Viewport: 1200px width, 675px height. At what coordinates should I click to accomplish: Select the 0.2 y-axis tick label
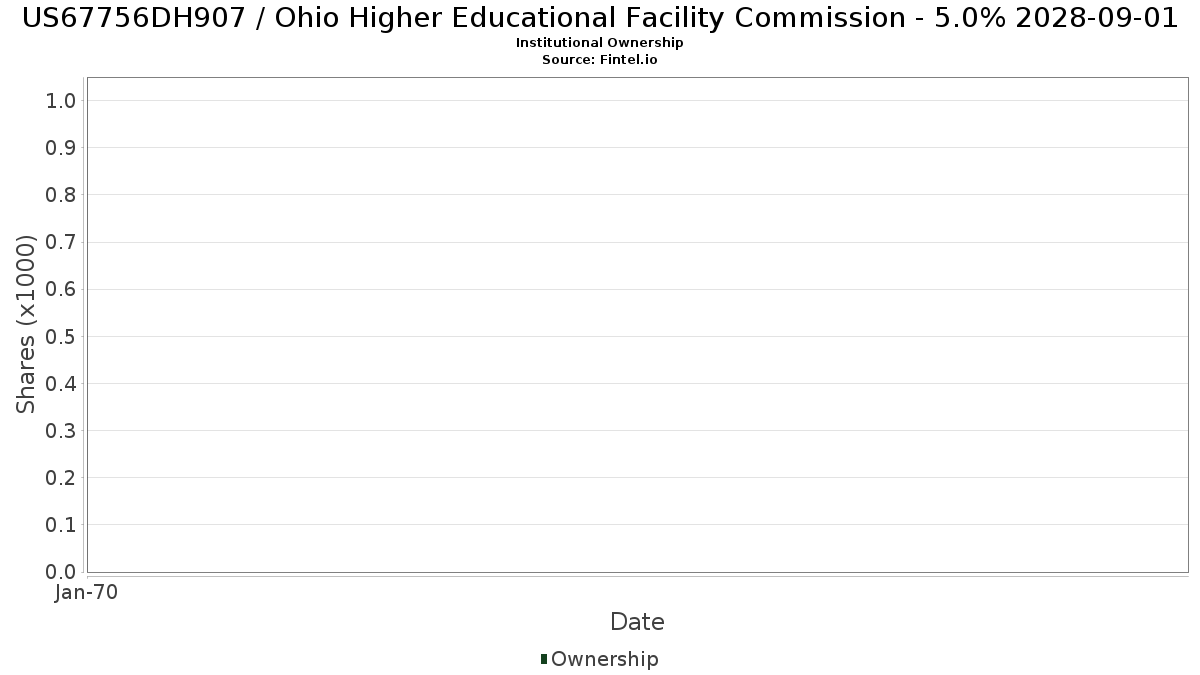61,478
